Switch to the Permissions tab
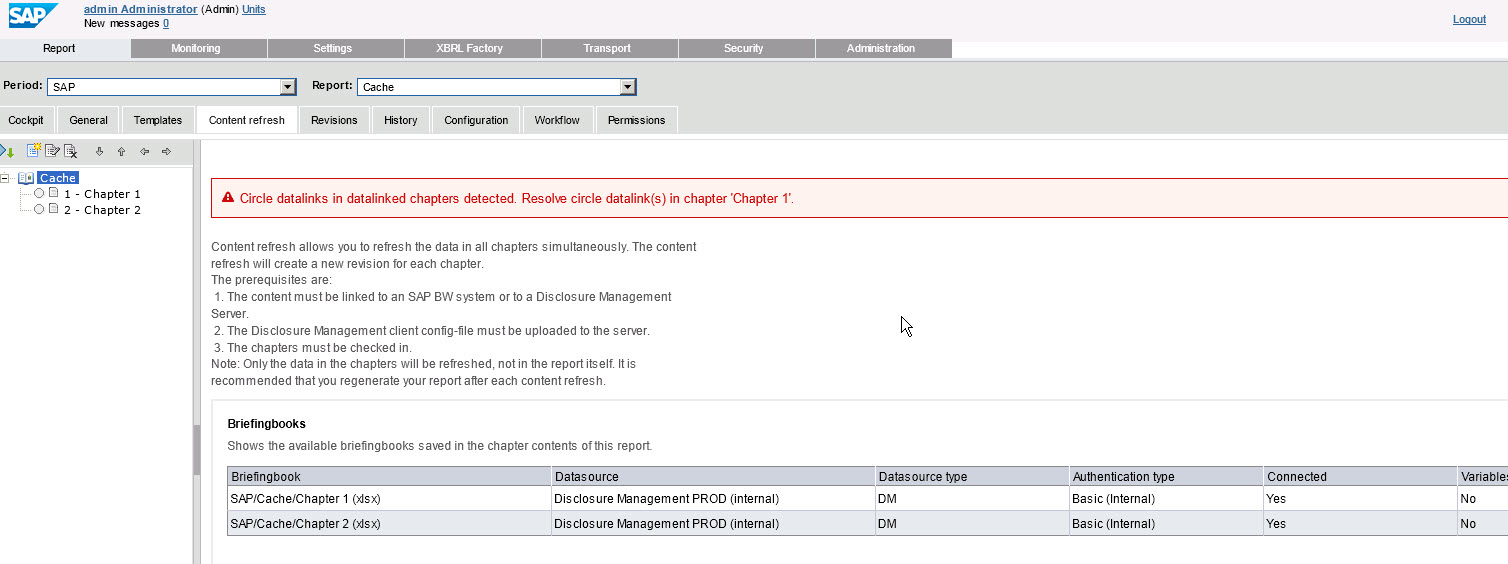The image size is (1508, 564). coord(636,120)
